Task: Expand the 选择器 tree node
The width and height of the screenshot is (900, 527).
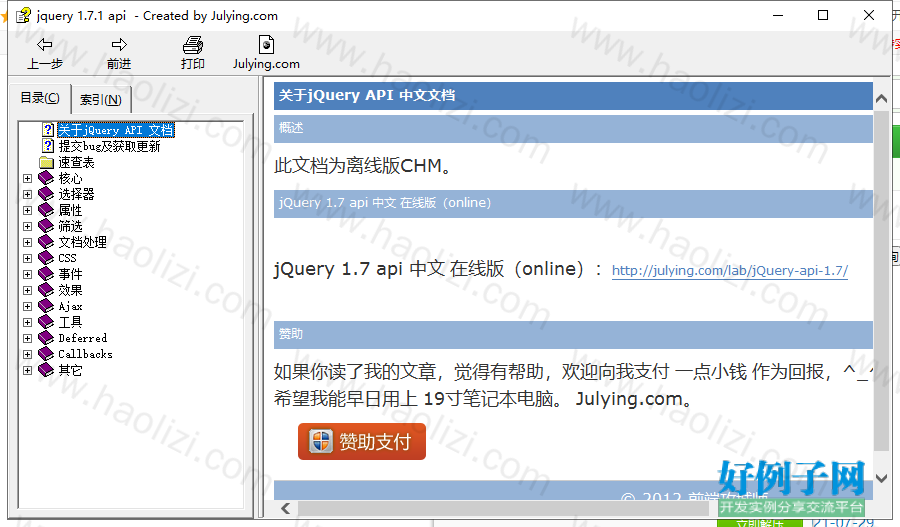Action: coord(28,195)
